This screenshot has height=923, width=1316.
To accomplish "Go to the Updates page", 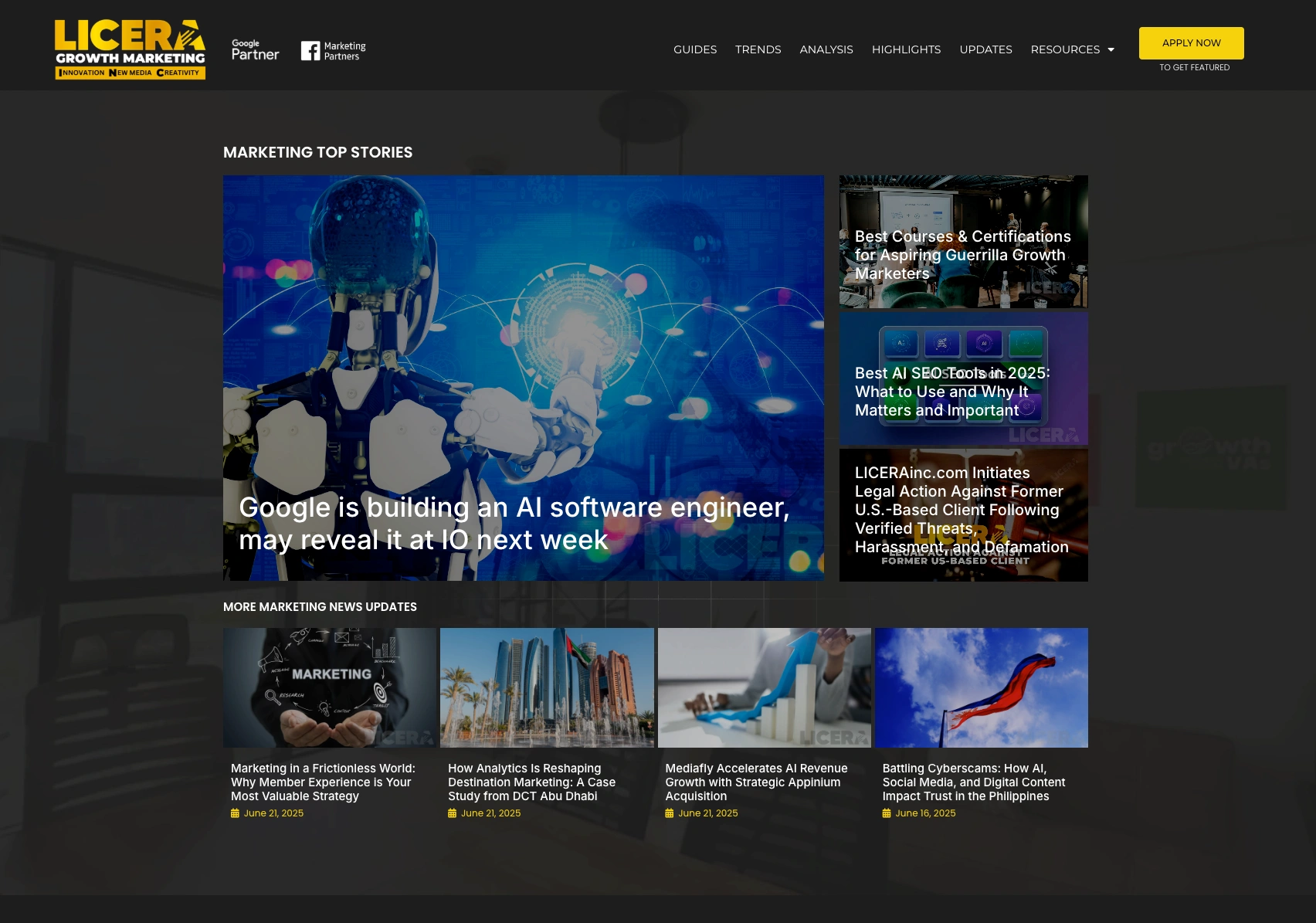I will click(x=985, y=49).
